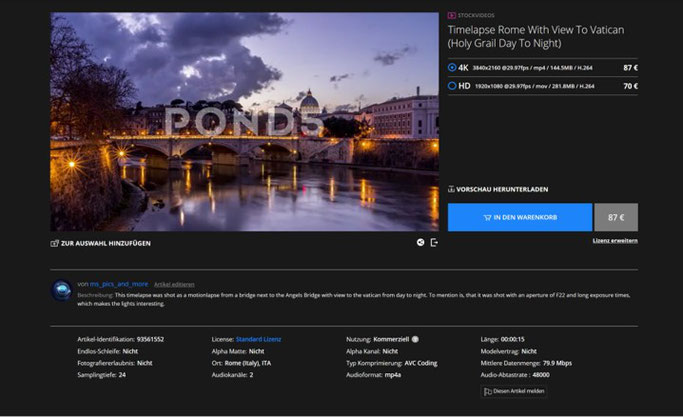Open the Artikel editieren link

coord(174,284)
